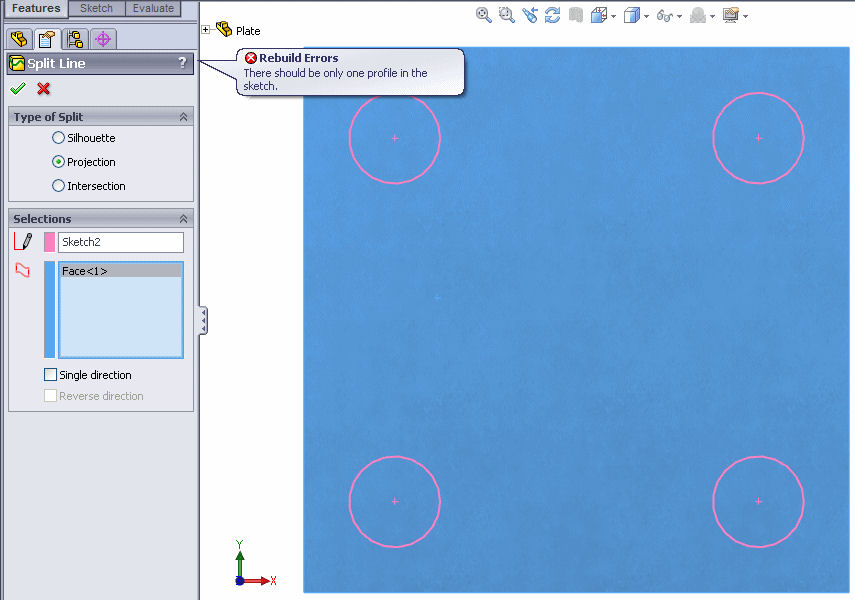The image size is (855, 600).
Task: Switch to the Features tab
Action: pos(36,8)
